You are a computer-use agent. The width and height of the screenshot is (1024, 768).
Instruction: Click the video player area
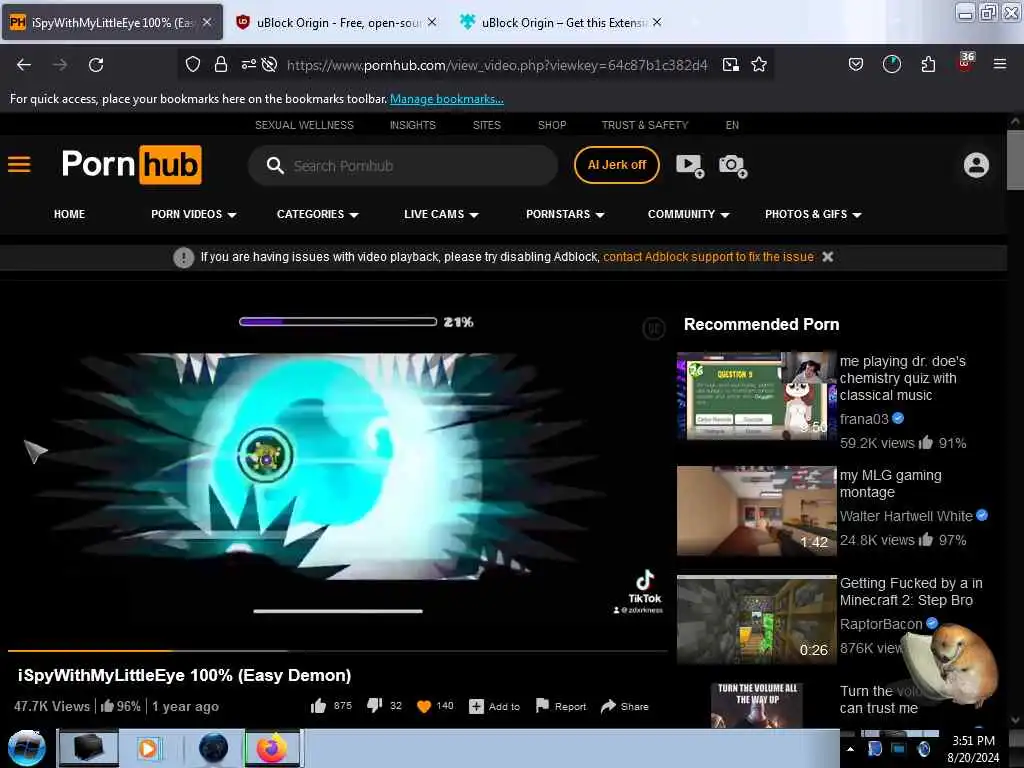pyautogui.click(x=337, y=468)
